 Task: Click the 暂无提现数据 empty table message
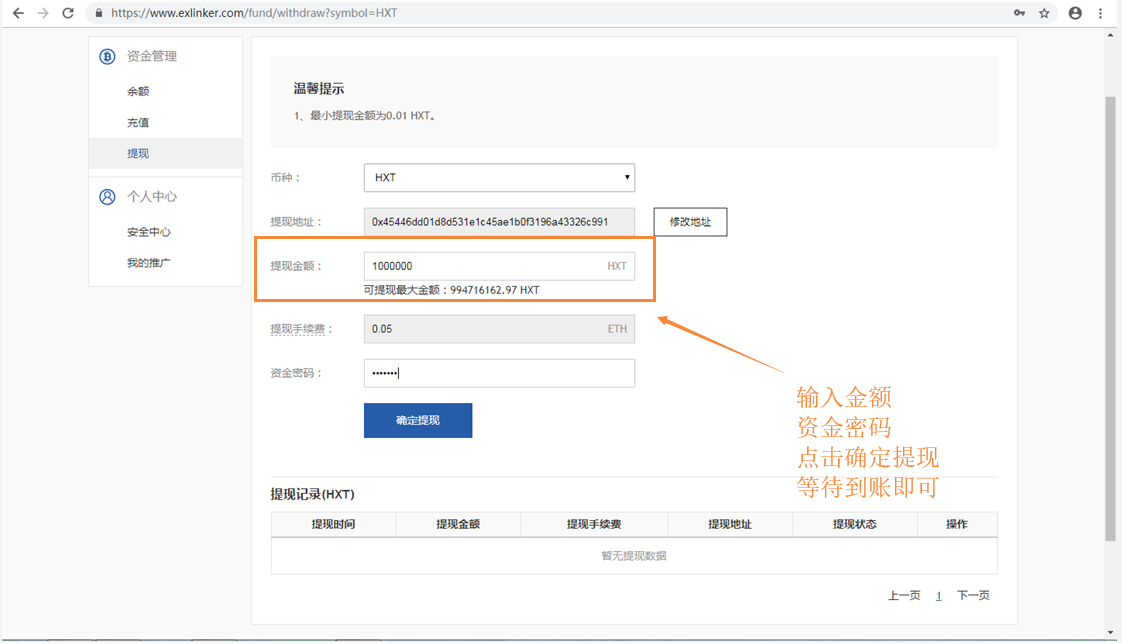click(634, 556)
